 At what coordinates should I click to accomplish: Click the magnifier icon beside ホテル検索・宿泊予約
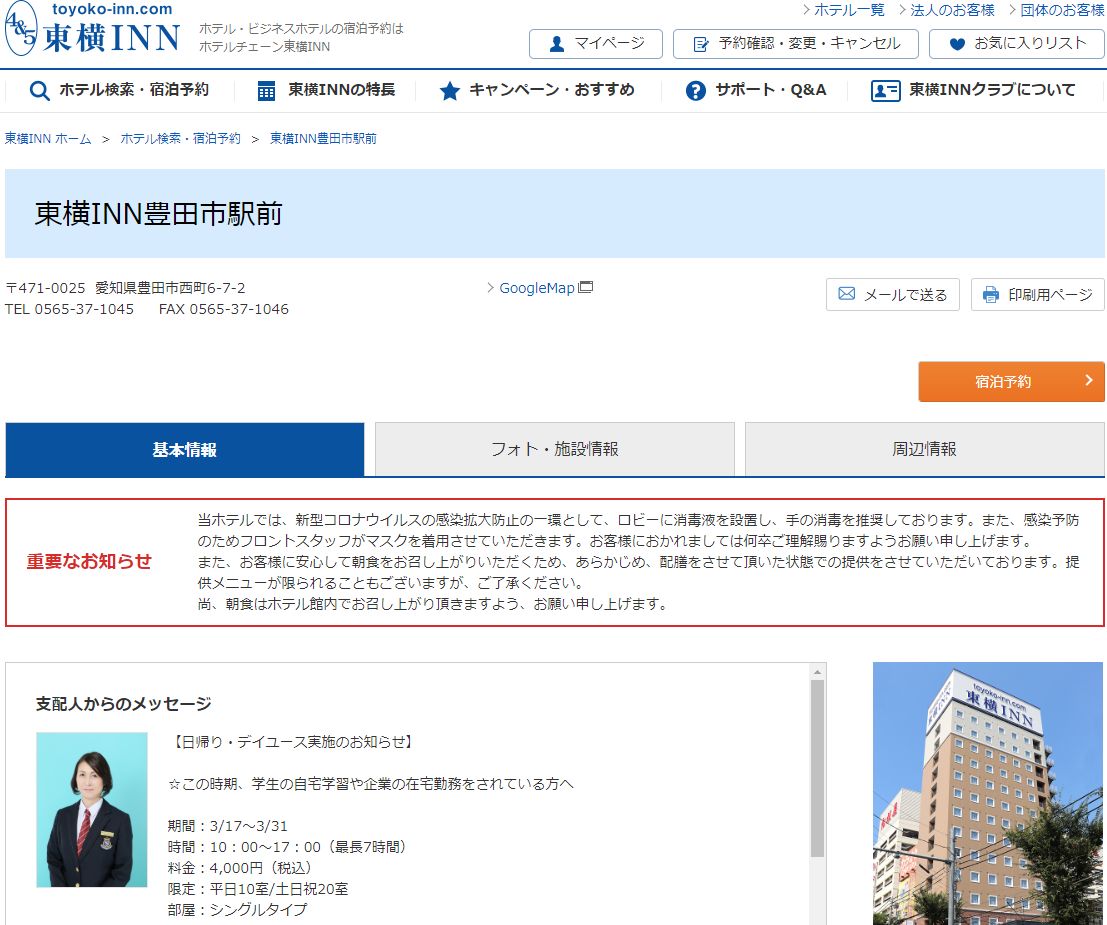(40, 90)
